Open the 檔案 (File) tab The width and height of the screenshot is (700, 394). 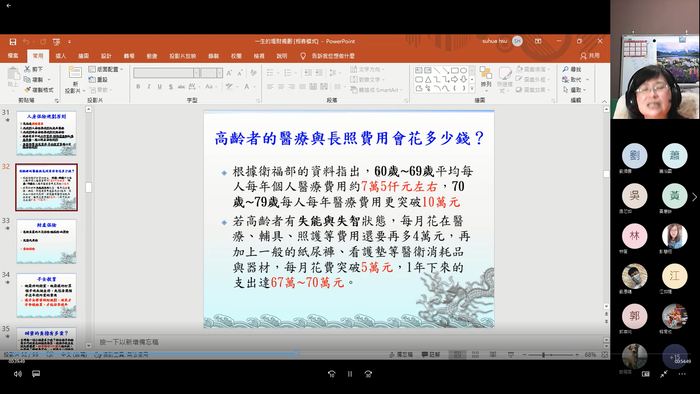[x=13, y=56]
